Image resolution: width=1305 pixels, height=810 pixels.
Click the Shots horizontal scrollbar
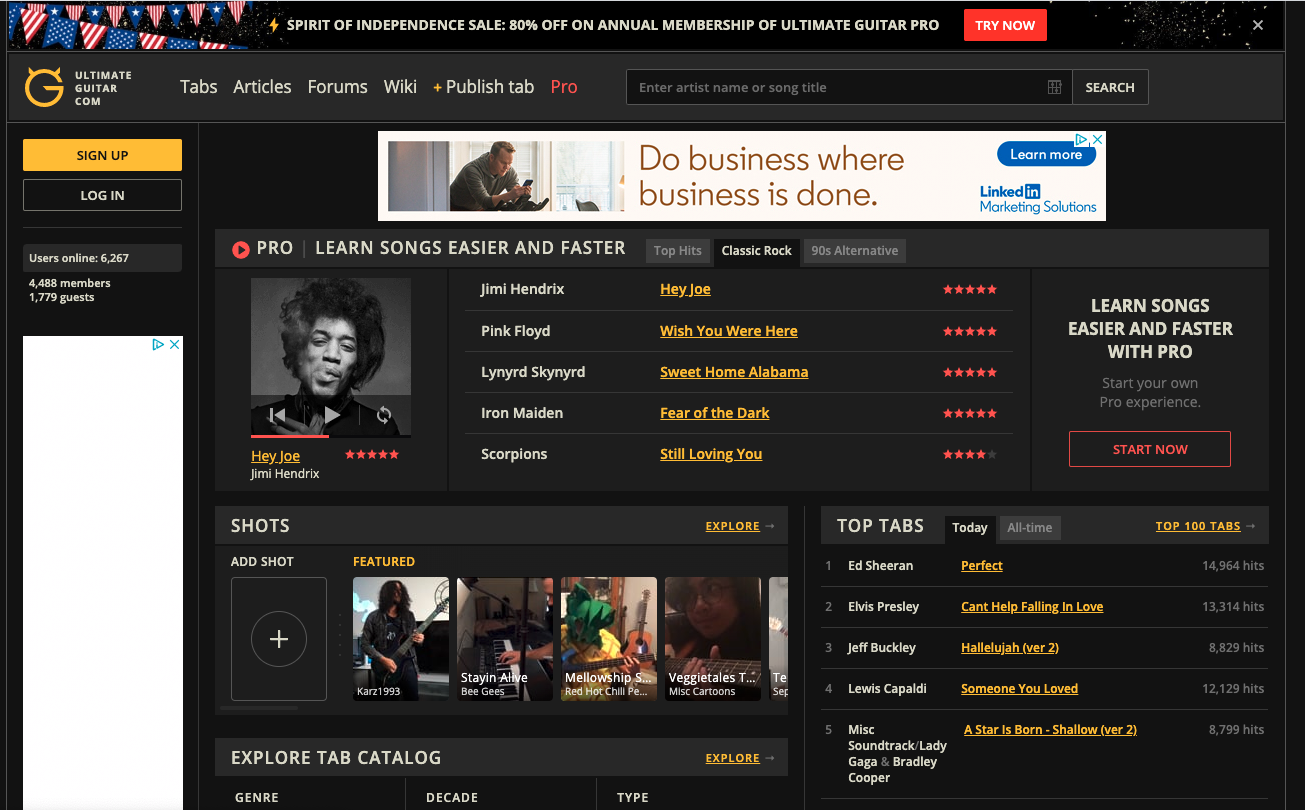(259, 708)
